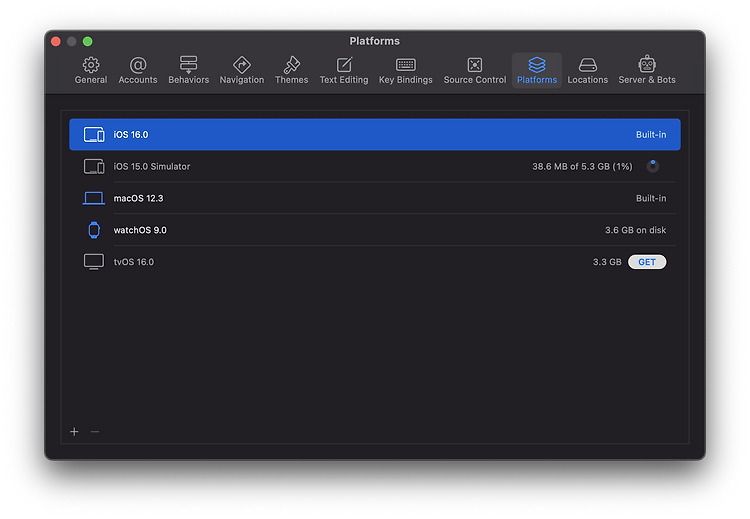
Task: Click the Text Editing tab label
Action: tap(344, 80)
